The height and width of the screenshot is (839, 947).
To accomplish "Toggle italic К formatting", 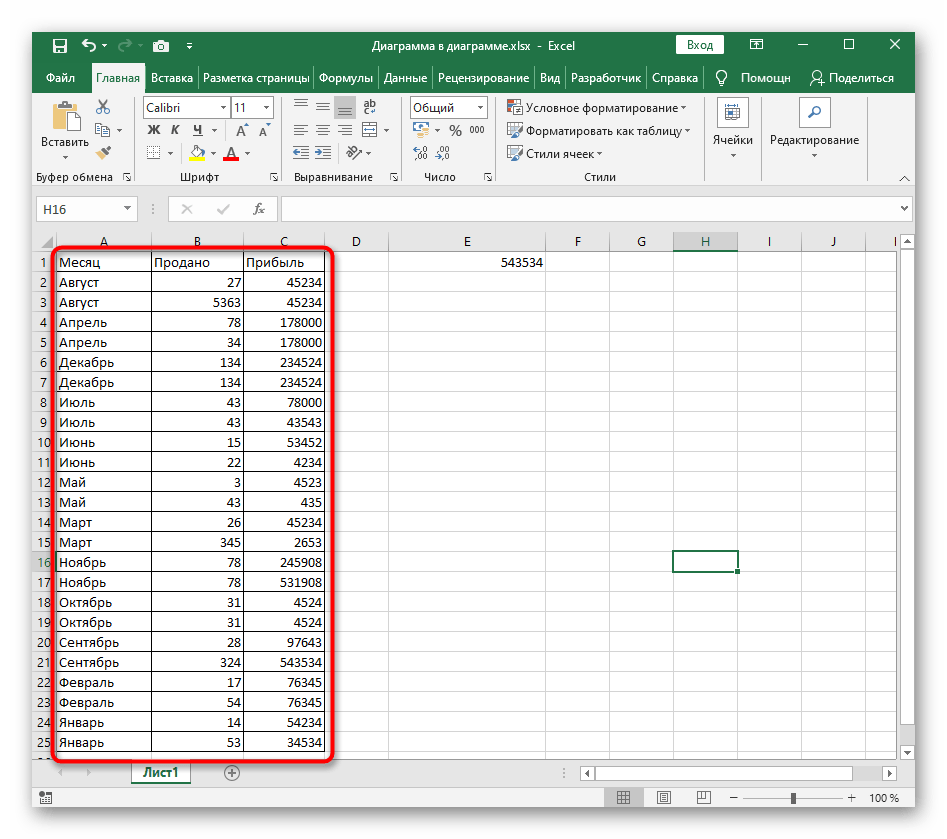I will (175, 130).
